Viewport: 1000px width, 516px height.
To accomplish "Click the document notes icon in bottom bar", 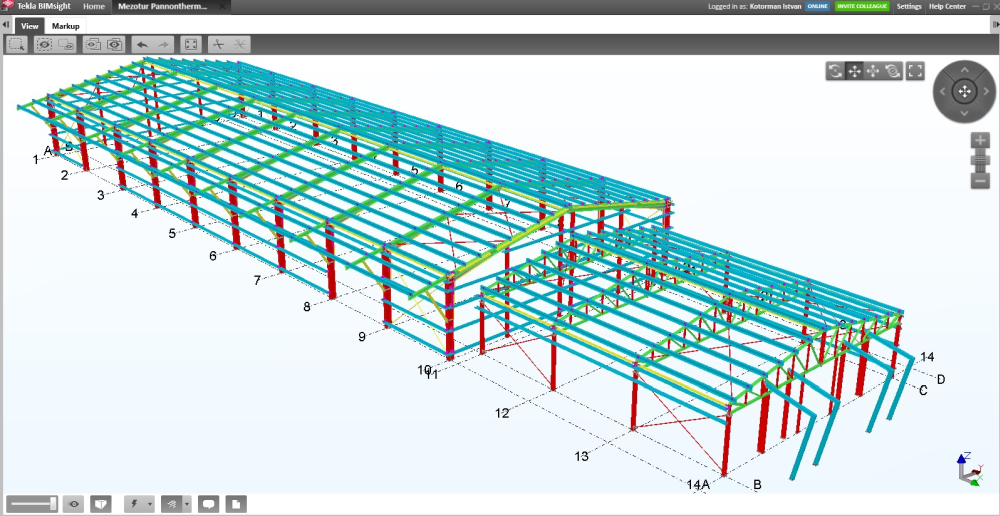I will (235, 504).
